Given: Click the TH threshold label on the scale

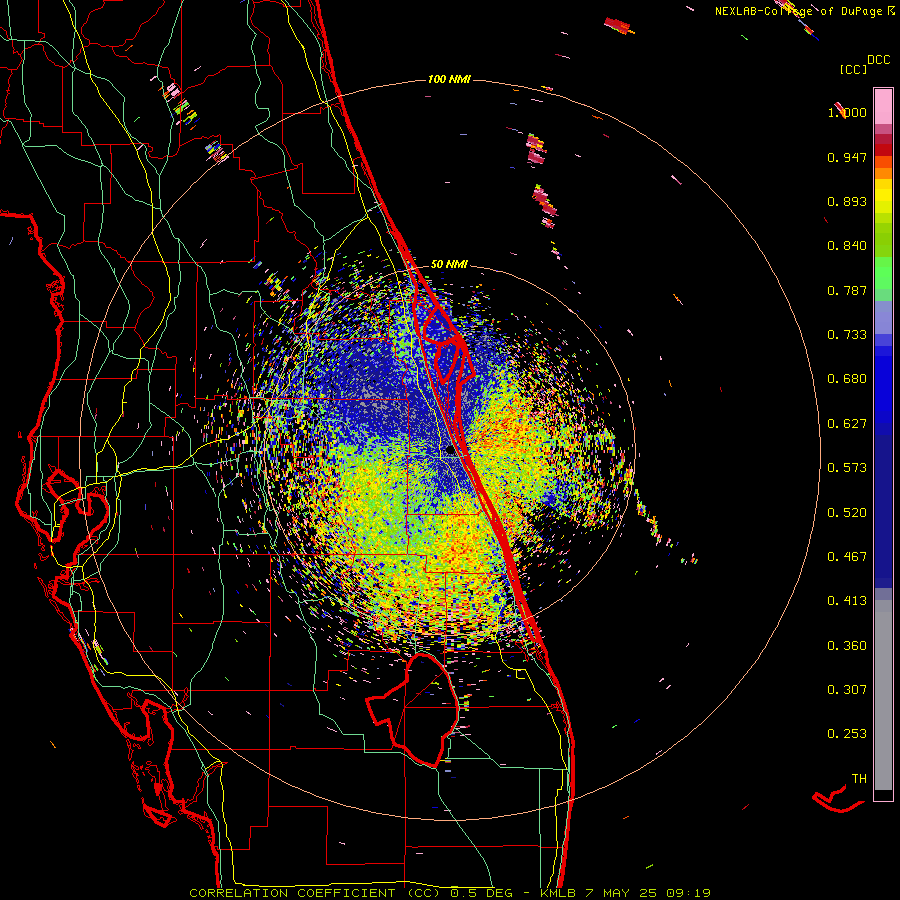Looking at the screenshot, I should pyautogui.click(x=859, y=779).
